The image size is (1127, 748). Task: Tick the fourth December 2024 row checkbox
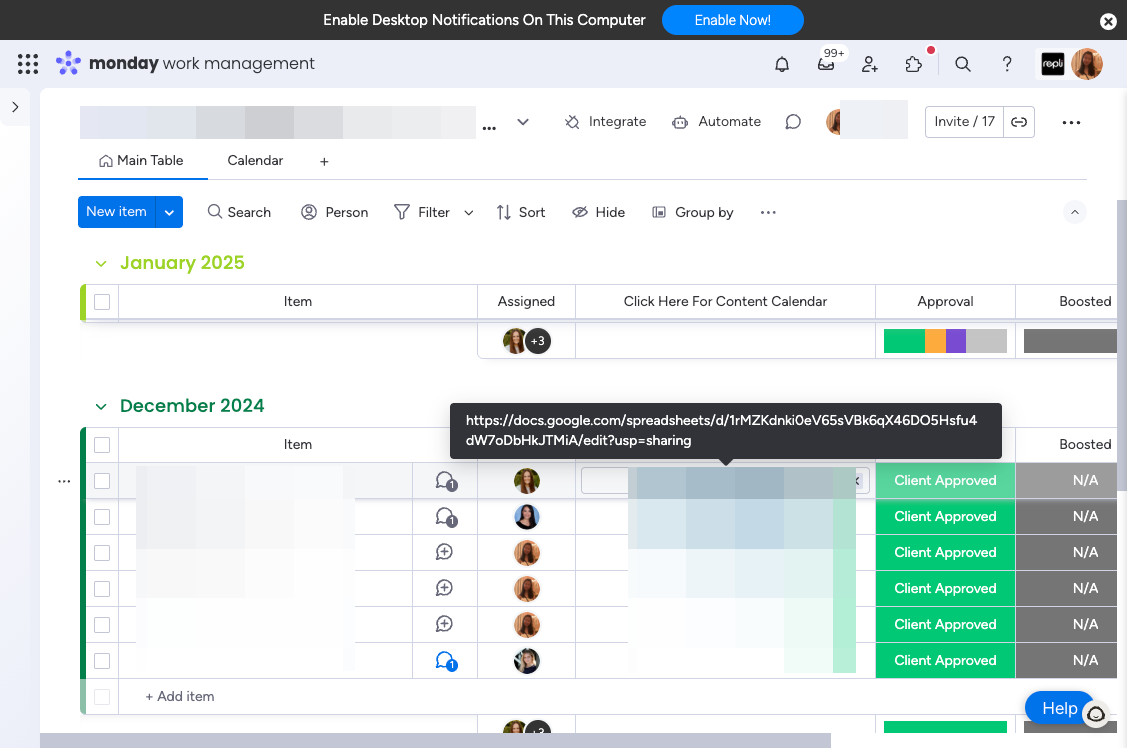click(102, 588)
